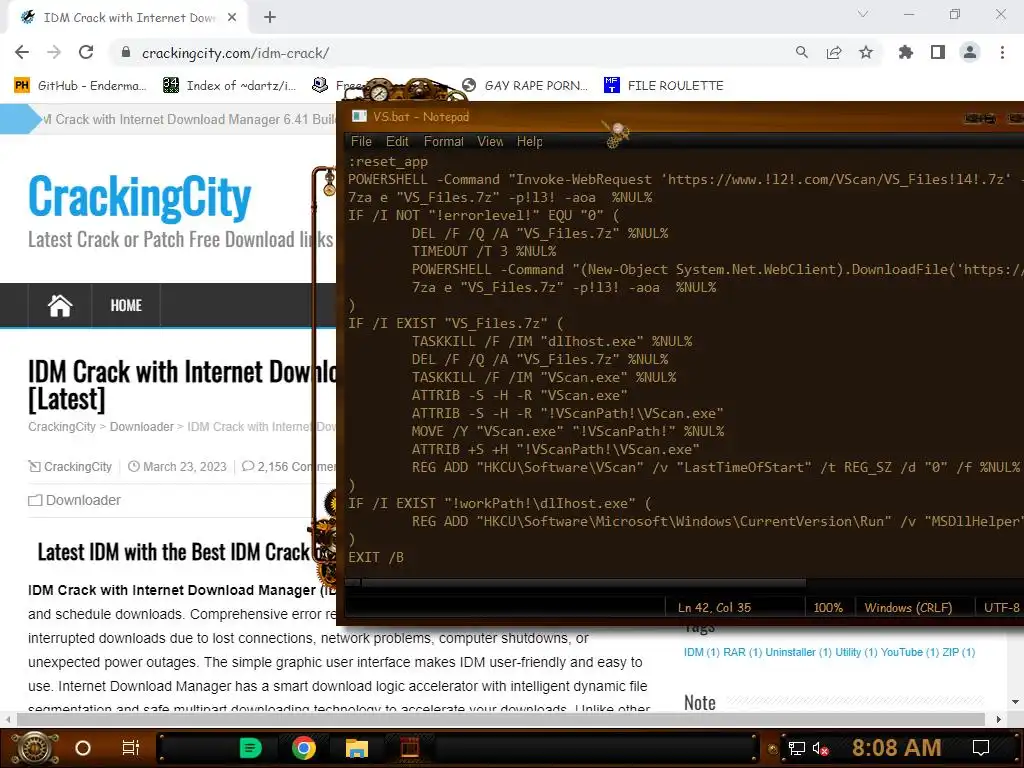The width and height of the screenshot is (1024, 768).
Task: Click the page scroll-down arrow at right
Action: [x=1016, y=702]
